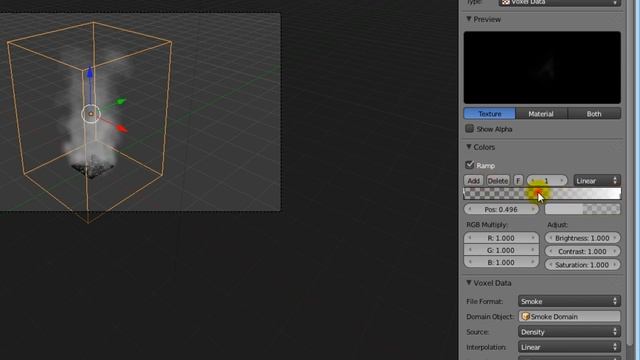Collapse the Preview panel
Image resolution: width=640 pixels, height=360 pixels.
coord(469,19)
